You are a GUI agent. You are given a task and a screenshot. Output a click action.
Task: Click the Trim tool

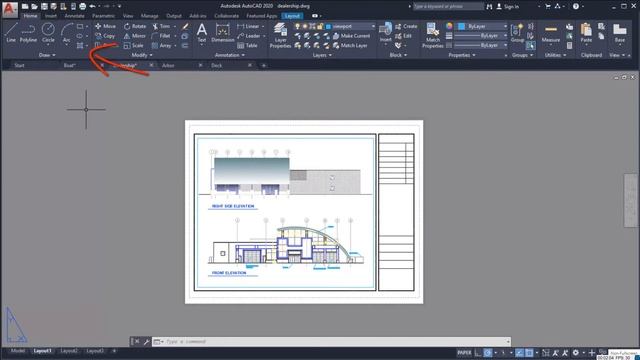click(x=162, y=26)
